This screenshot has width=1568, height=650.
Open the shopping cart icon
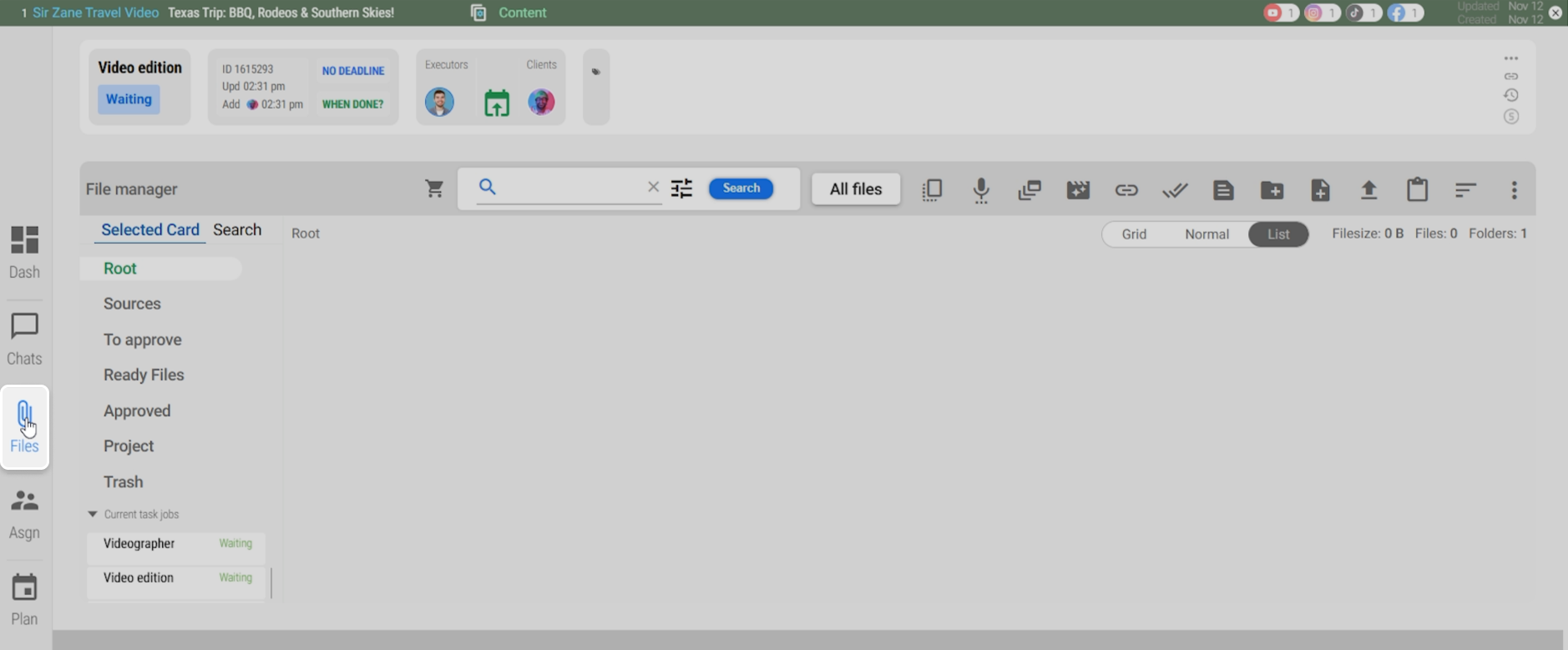pyautogui.click(x=434, y=189)
